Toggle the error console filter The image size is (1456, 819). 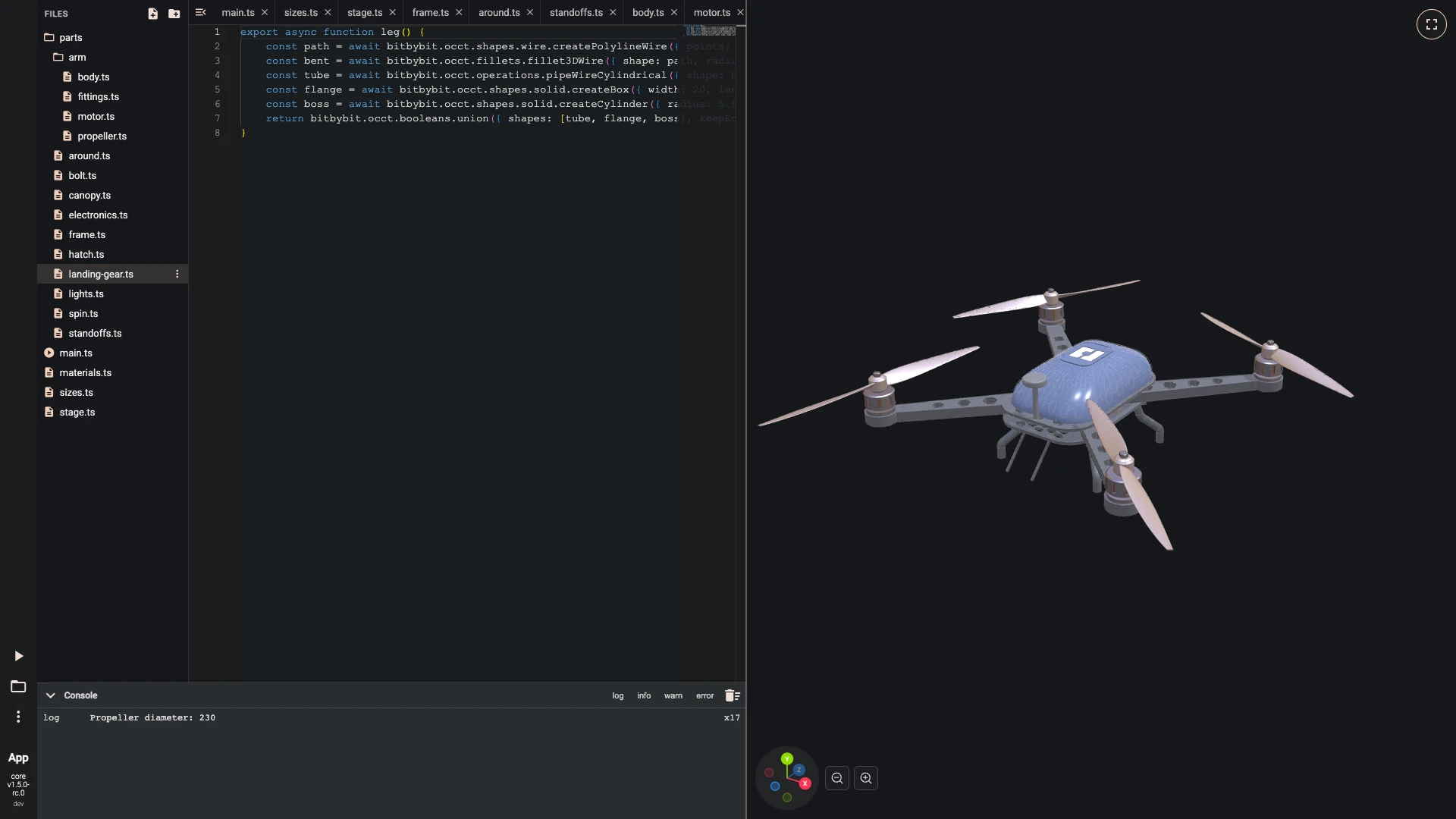(x=705, y=695)
